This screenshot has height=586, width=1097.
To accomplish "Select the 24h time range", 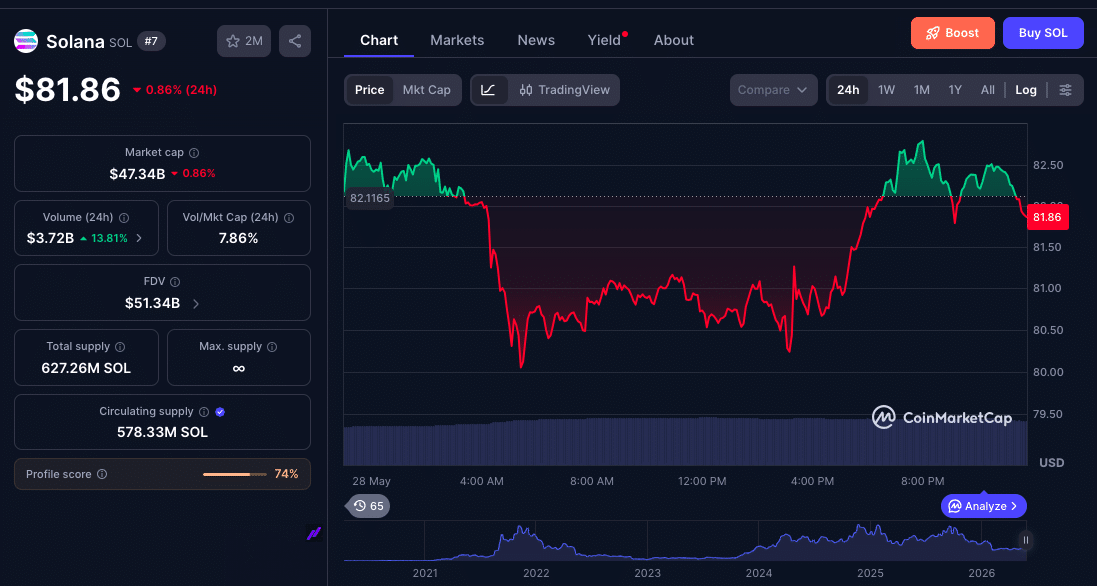I will 848,90.
